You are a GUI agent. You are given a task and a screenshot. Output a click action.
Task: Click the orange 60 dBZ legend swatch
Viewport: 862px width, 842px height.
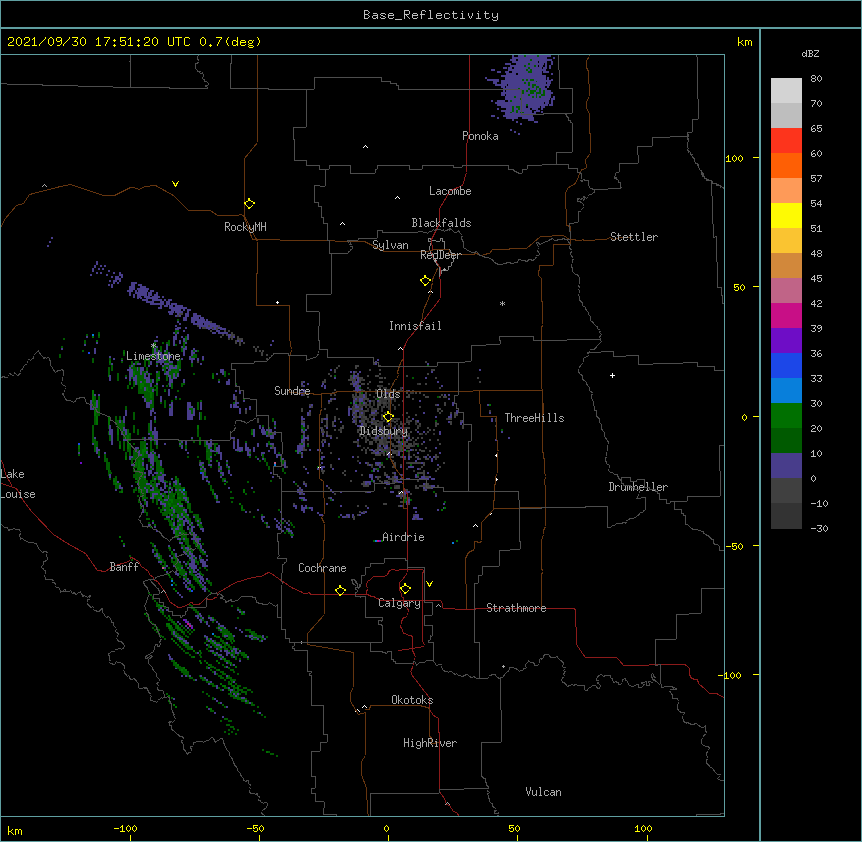[x=786, y=165]
